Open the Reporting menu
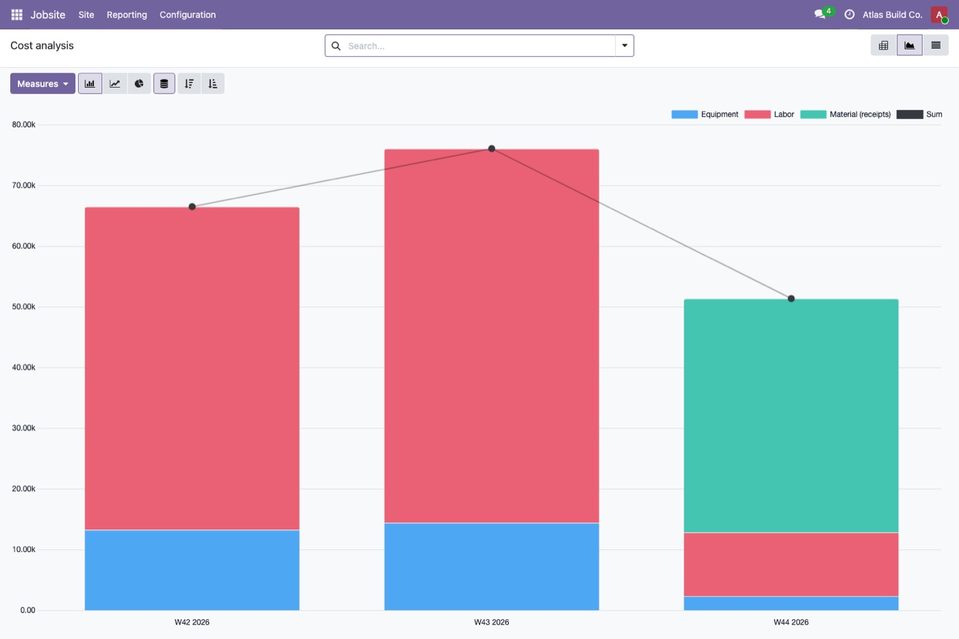959x639 pixels. point(127,15)
